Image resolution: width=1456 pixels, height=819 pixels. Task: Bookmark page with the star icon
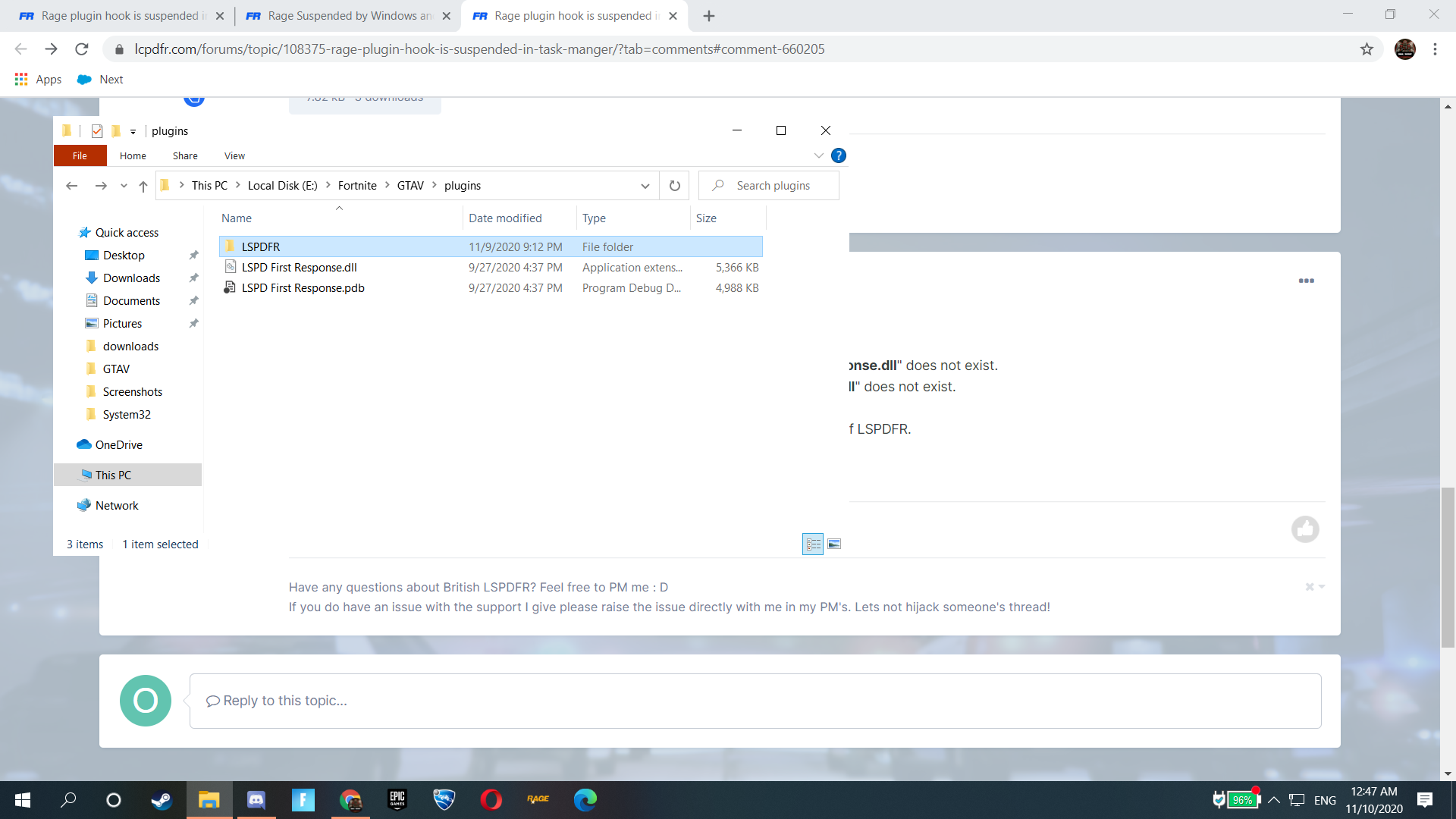coord(1367,49)
